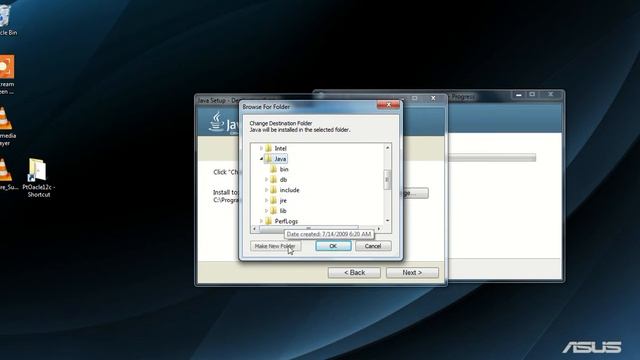Open the lower VLC cone file icon
Viewport: 640px width, 360px height.
tap(7, 174)
